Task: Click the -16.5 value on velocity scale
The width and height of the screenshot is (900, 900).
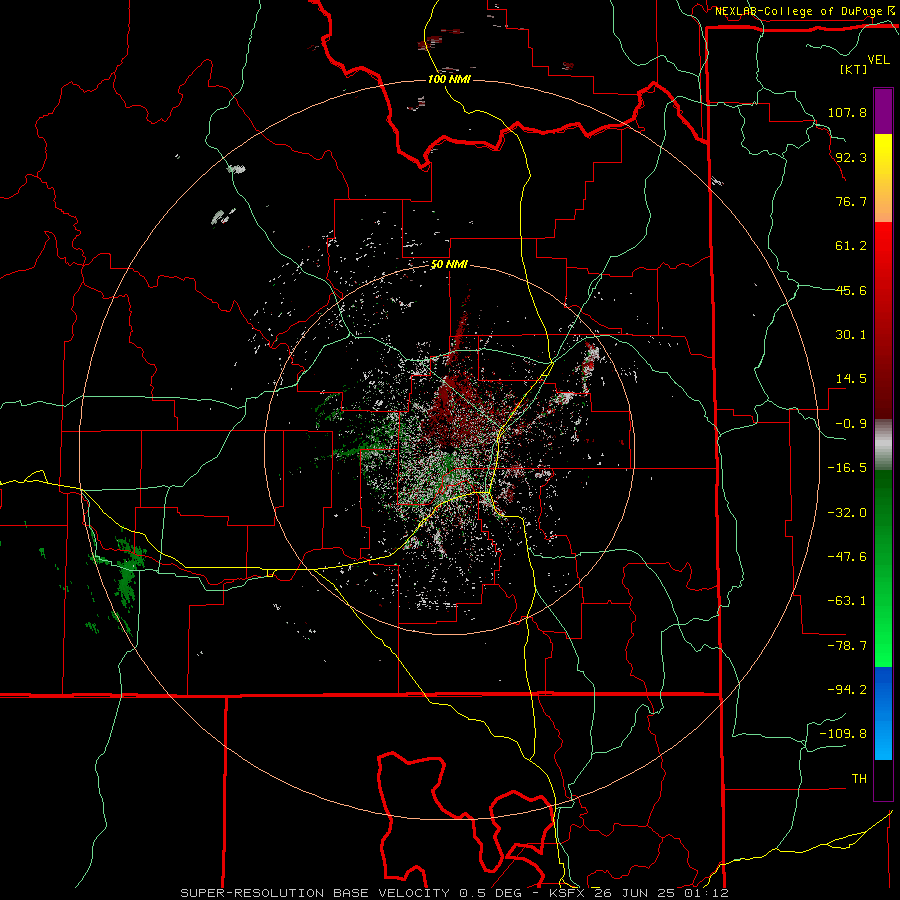Action: (x=847, y=468)
